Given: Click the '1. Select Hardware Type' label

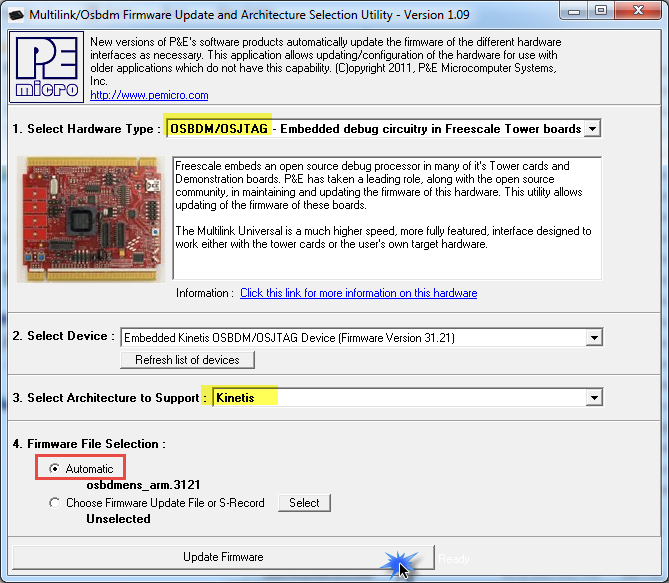Looking at the screenshot, I should pyautogui.click(x=87, y=129).
